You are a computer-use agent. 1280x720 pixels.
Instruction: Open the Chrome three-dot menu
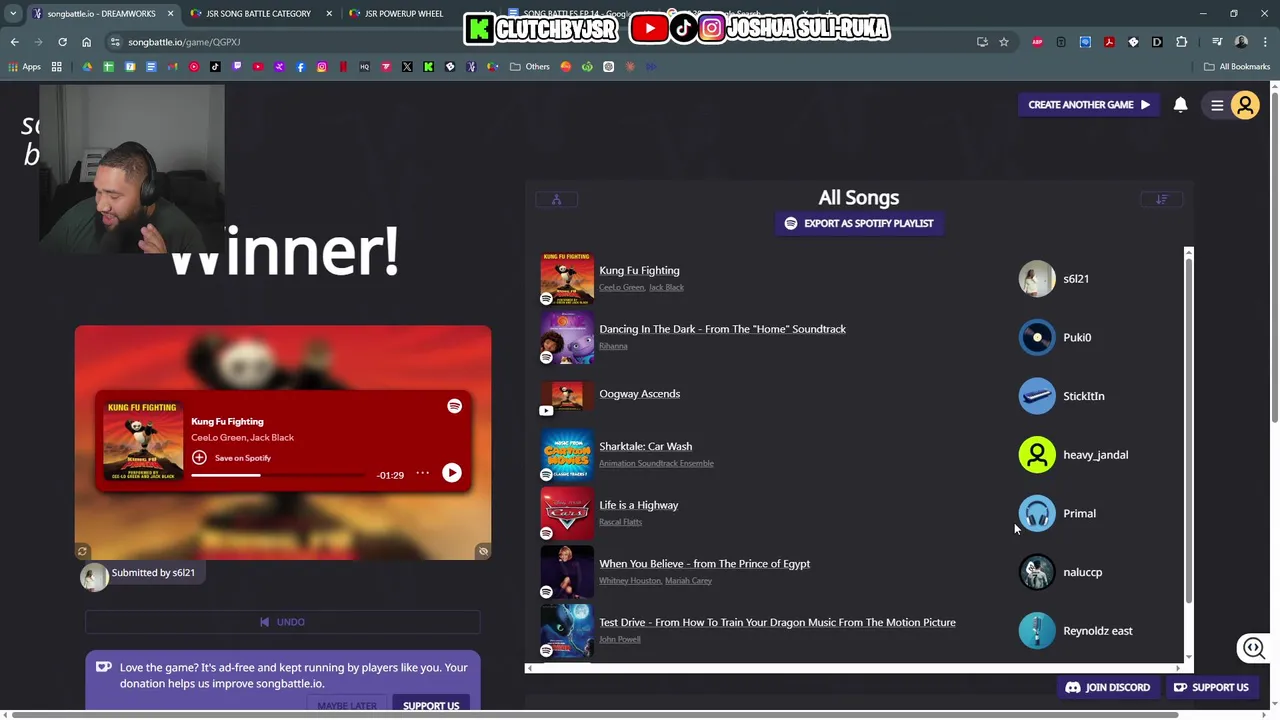[1265, 42]
